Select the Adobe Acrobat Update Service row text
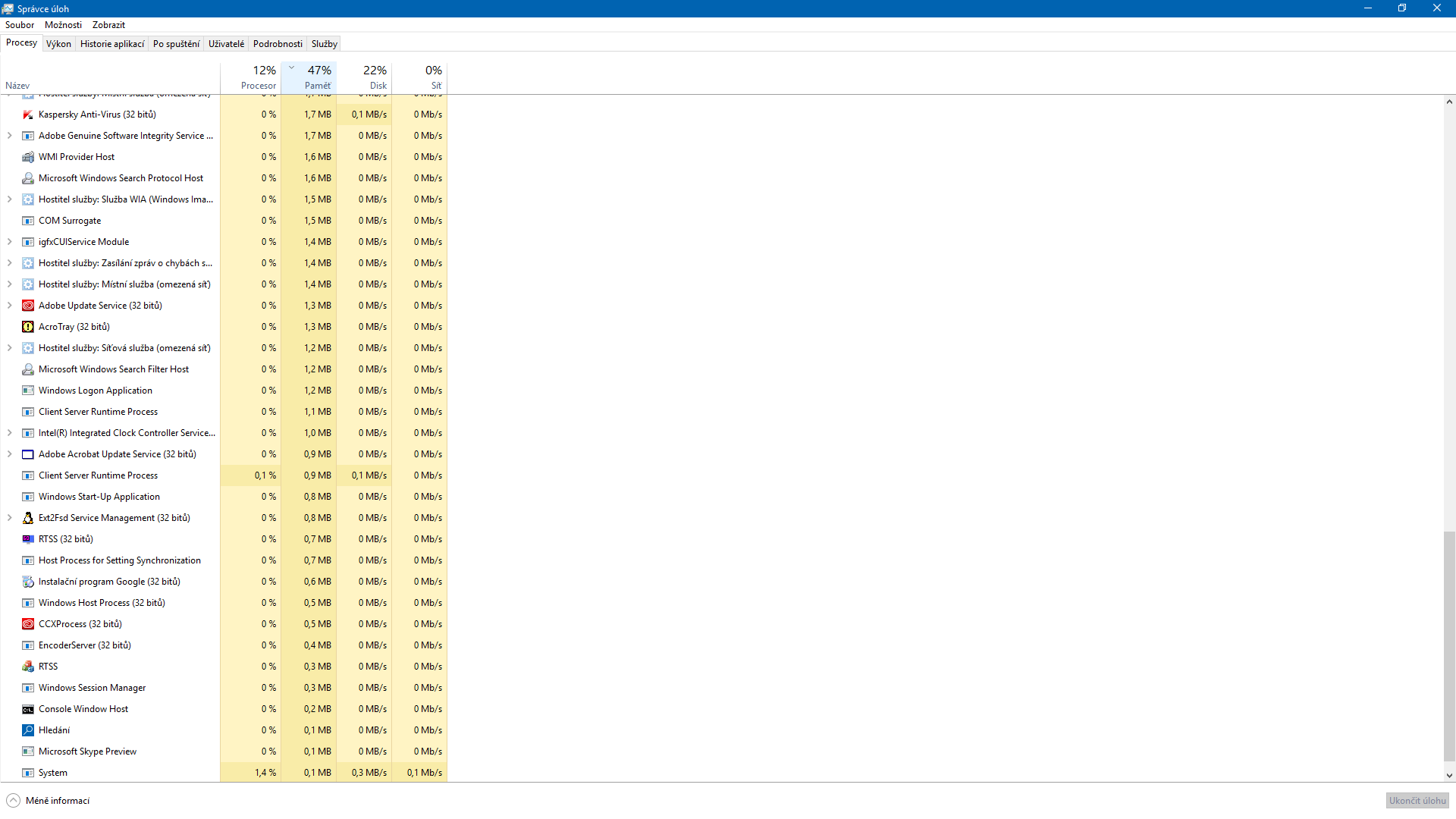This screenshot has height=819, width=1456. pos(118,454)
